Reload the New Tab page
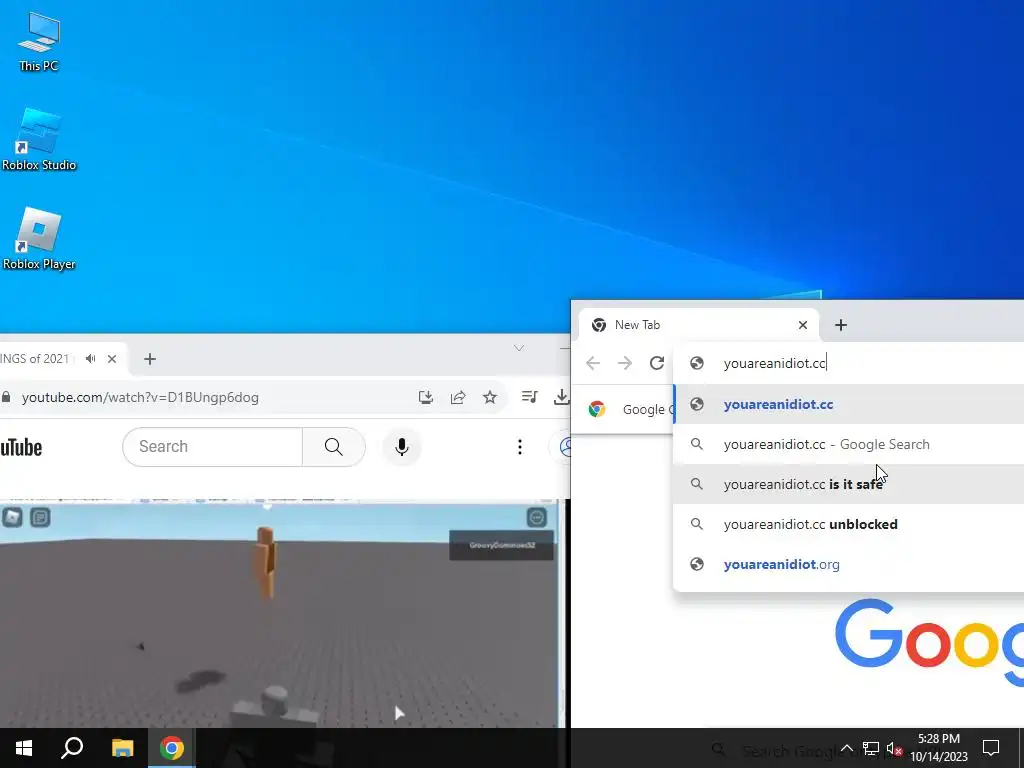 coord(657,363)
